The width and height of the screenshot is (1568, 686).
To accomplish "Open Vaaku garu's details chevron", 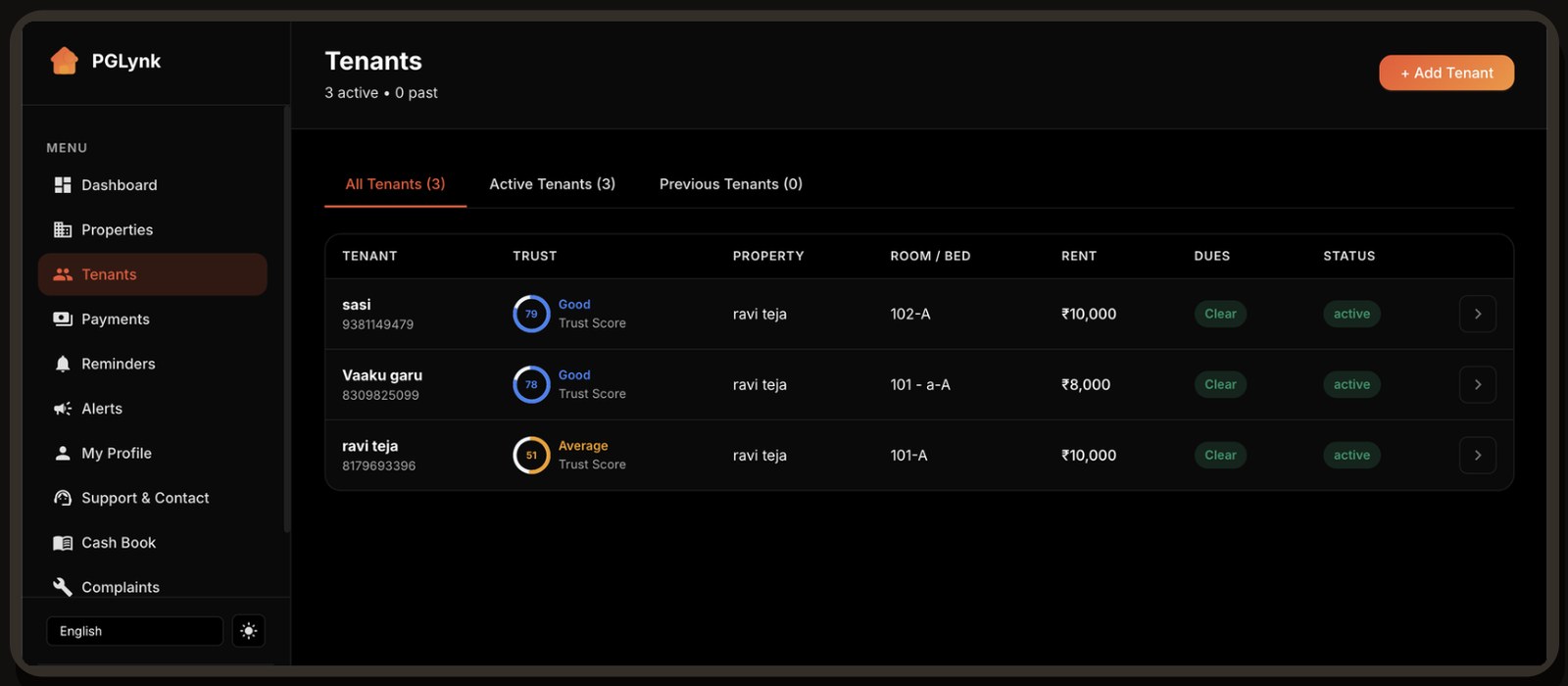I will pos(1478,384).
